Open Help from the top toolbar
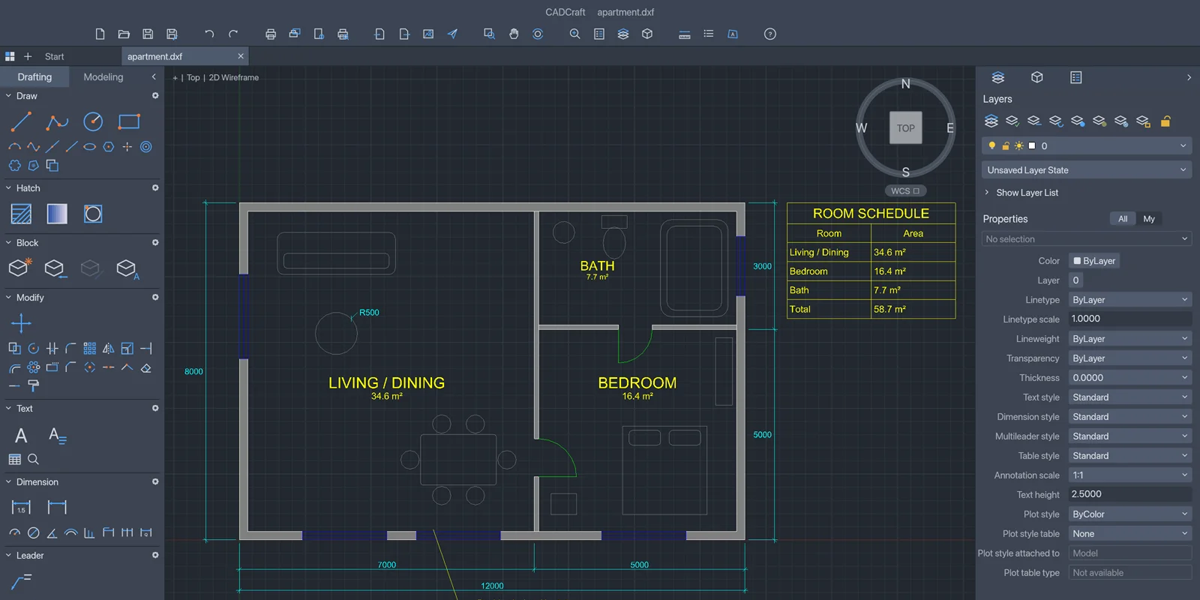The width and height of the screenshot is (1200, 600). (770, 34)
